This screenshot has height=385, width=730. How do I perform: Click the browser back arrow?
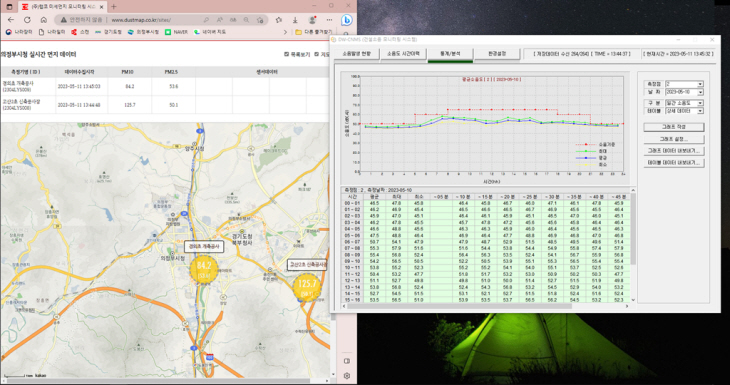(11, 20)
